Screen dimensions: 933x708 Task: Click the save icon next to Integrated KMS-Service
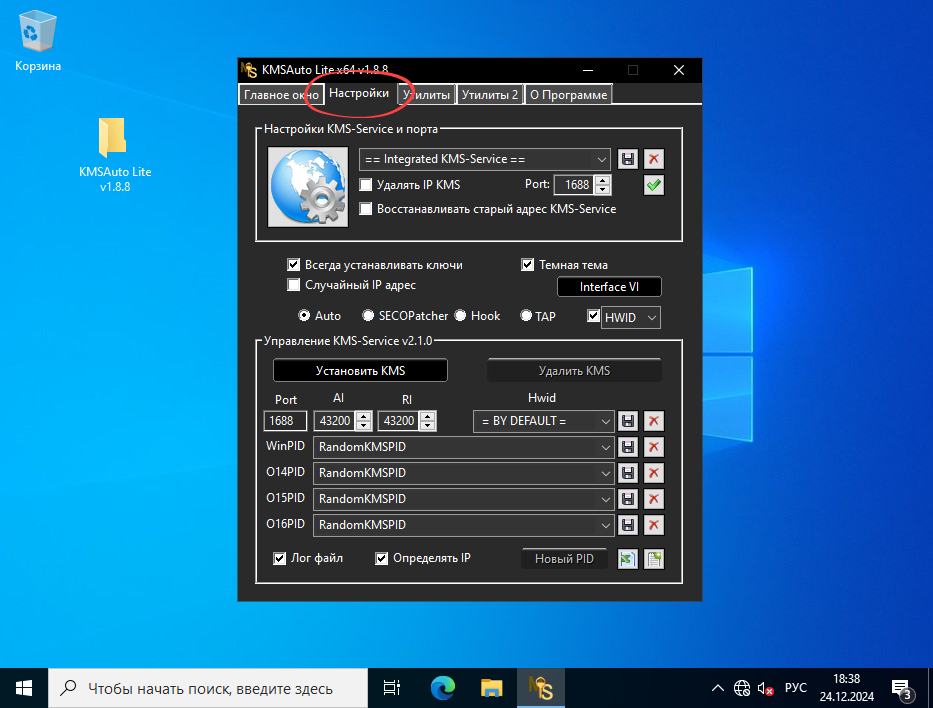tap(628, 159)
